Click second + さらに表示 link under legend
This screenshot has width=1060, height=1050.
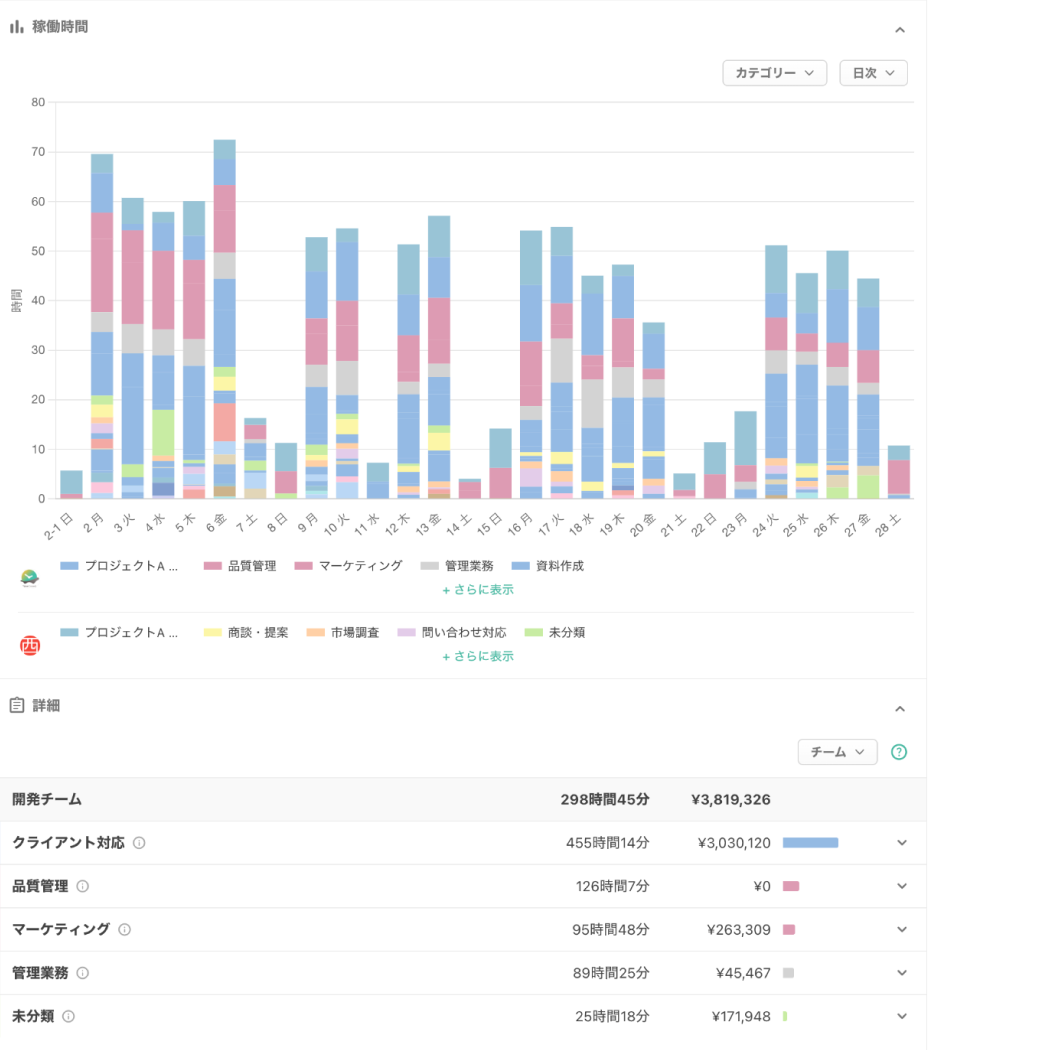(477, 657)
